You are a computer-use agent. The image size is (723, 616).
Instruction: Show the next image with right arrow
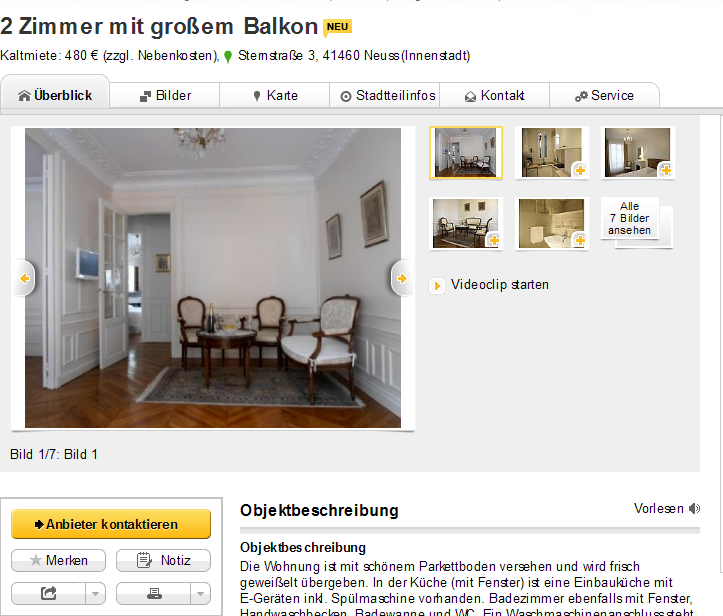[x=401, y=278]
